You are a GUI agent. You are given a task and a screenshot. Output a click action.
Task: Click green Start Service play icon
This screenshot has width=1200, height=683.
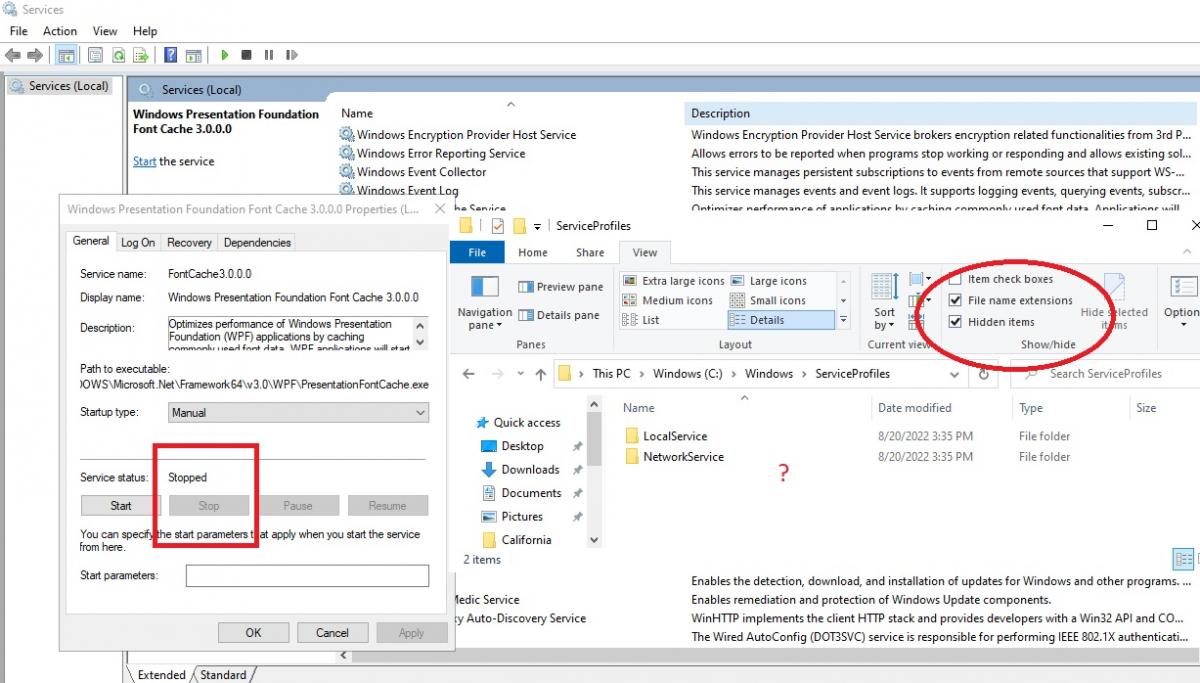coord(225,55)
